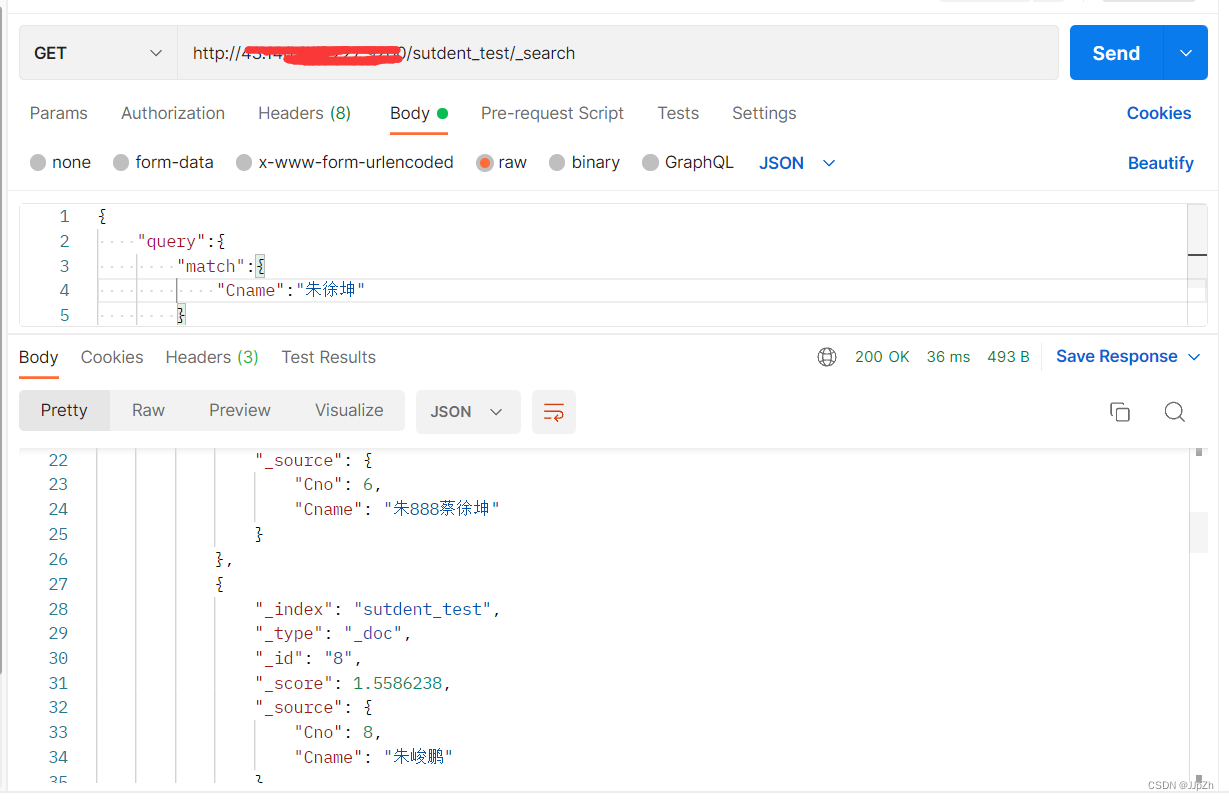Viewport: 1229px width, 800px height.
Task: Choose x-www-form-urlencoded body type
Action: [x=244, y=162]
